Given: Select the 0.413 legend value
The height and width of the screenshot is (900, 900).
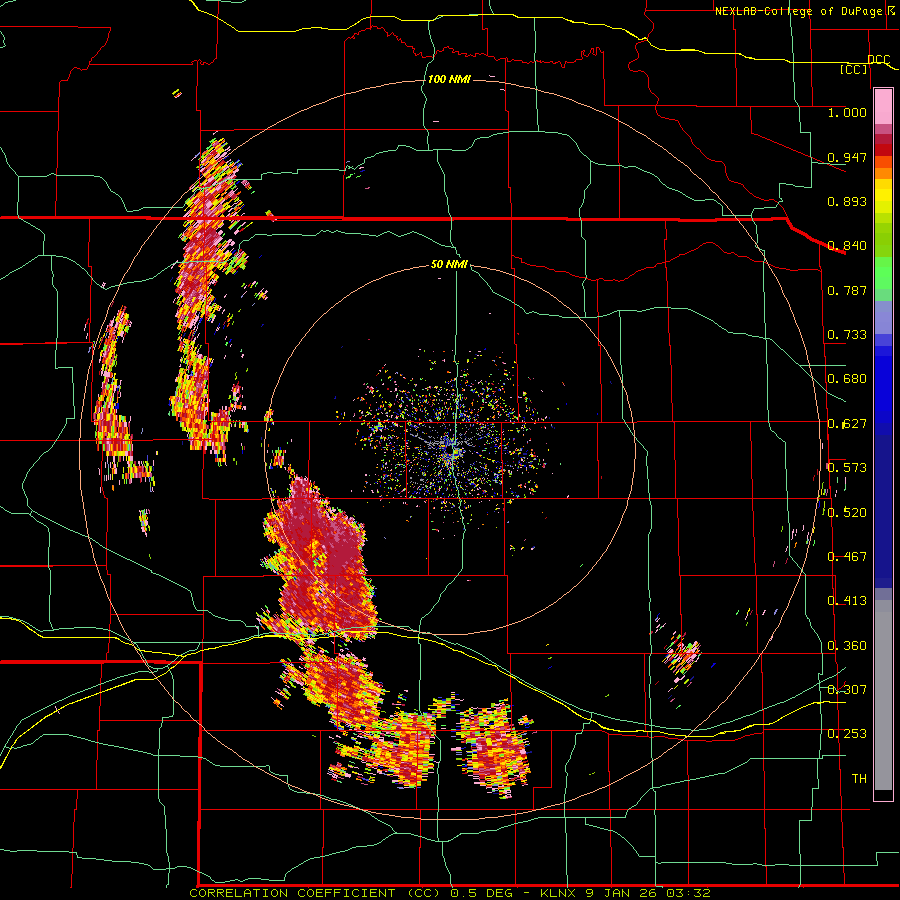Looking at the screenshot, I should [x=847, y=601].
